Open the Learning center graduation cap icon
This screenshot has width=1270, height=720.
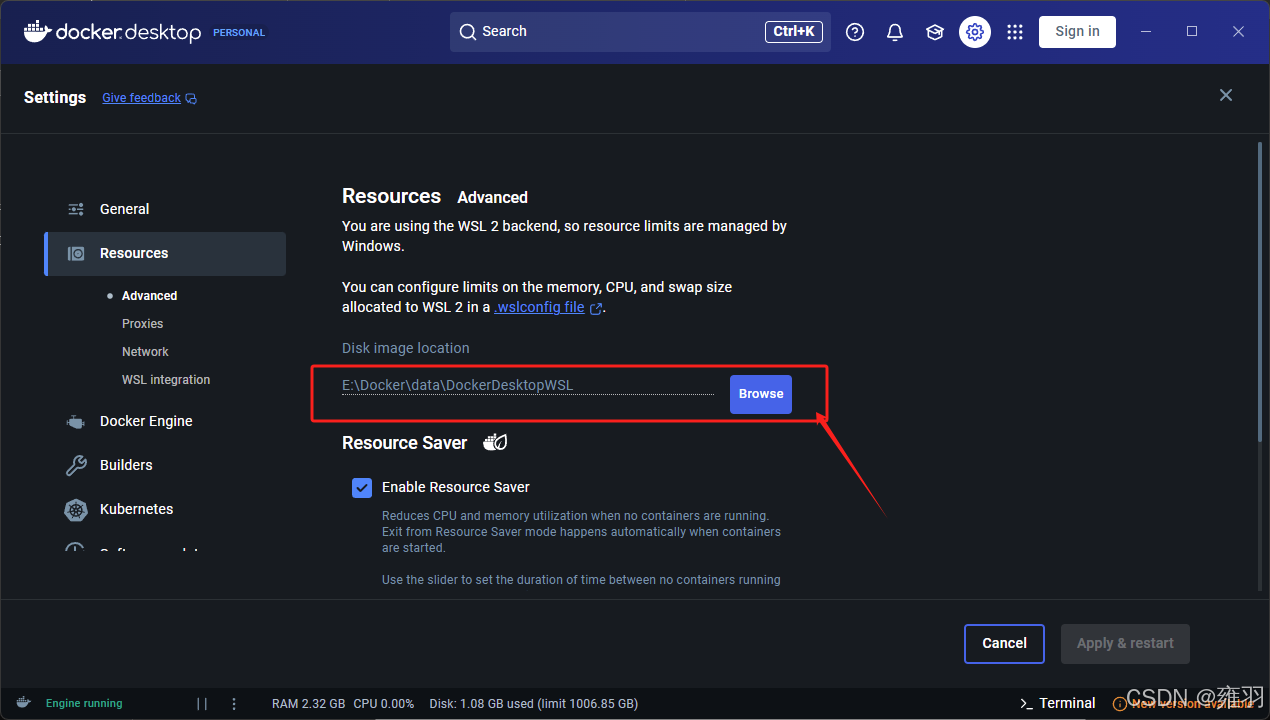(935, 32)
